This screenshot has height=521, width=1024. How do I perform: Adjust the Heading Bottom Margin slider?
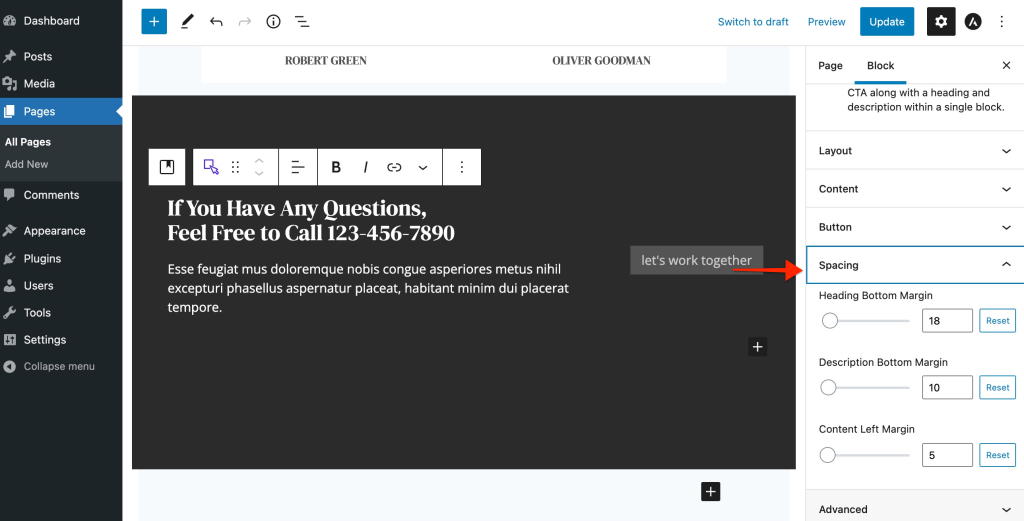[x=830, y=321]
